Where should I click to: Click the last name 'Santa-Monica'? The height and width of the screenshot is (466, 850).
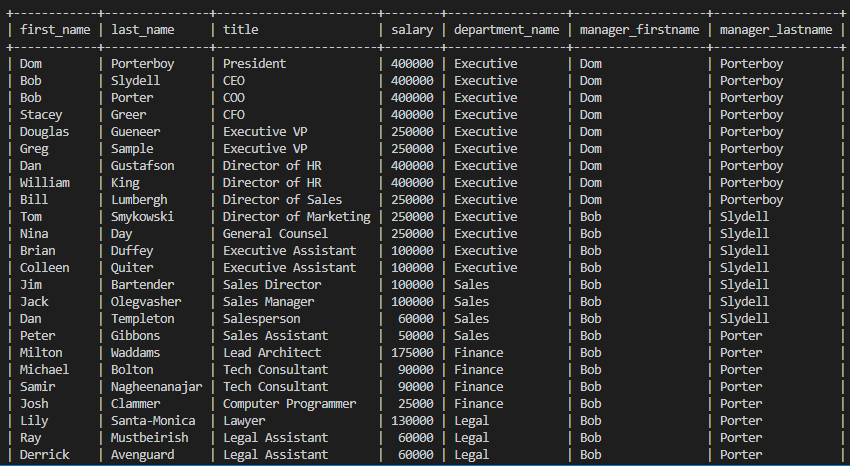153,420
